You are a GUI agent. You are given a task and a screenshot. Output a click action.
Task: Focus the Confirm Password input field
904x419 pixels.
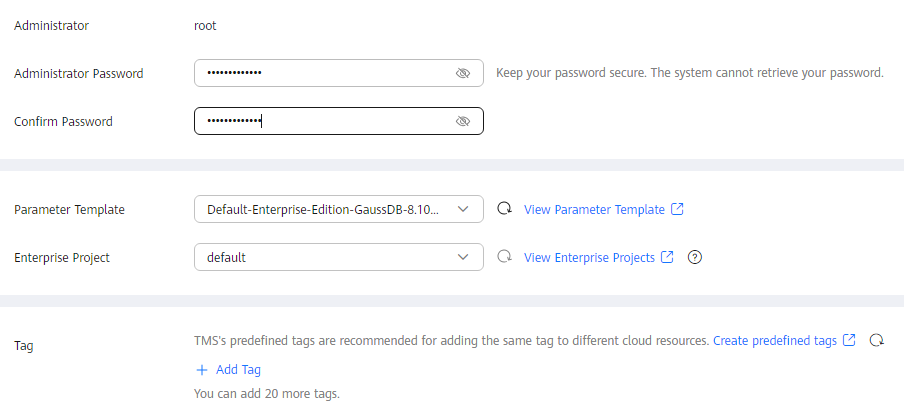click(x=338, y=121)
